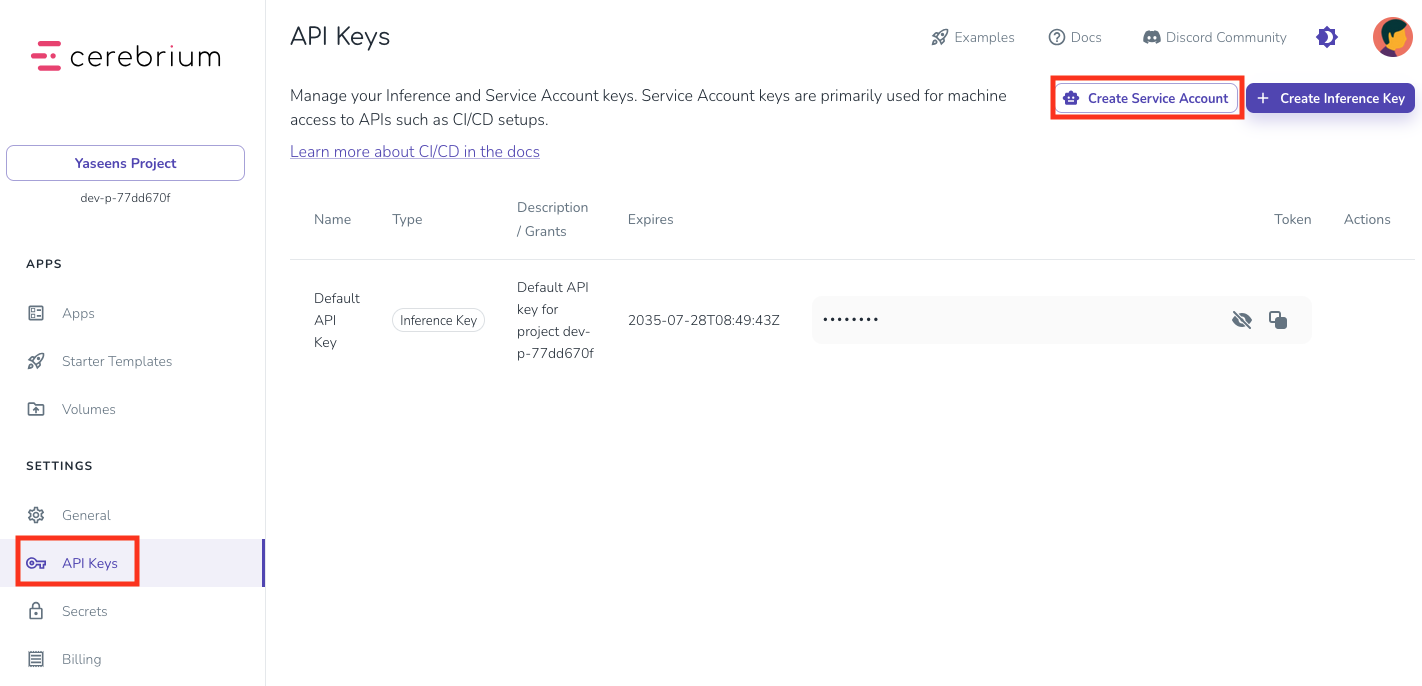Click the Secrets padlock icon
The image size is (1422, 686).
coord(36,611)
